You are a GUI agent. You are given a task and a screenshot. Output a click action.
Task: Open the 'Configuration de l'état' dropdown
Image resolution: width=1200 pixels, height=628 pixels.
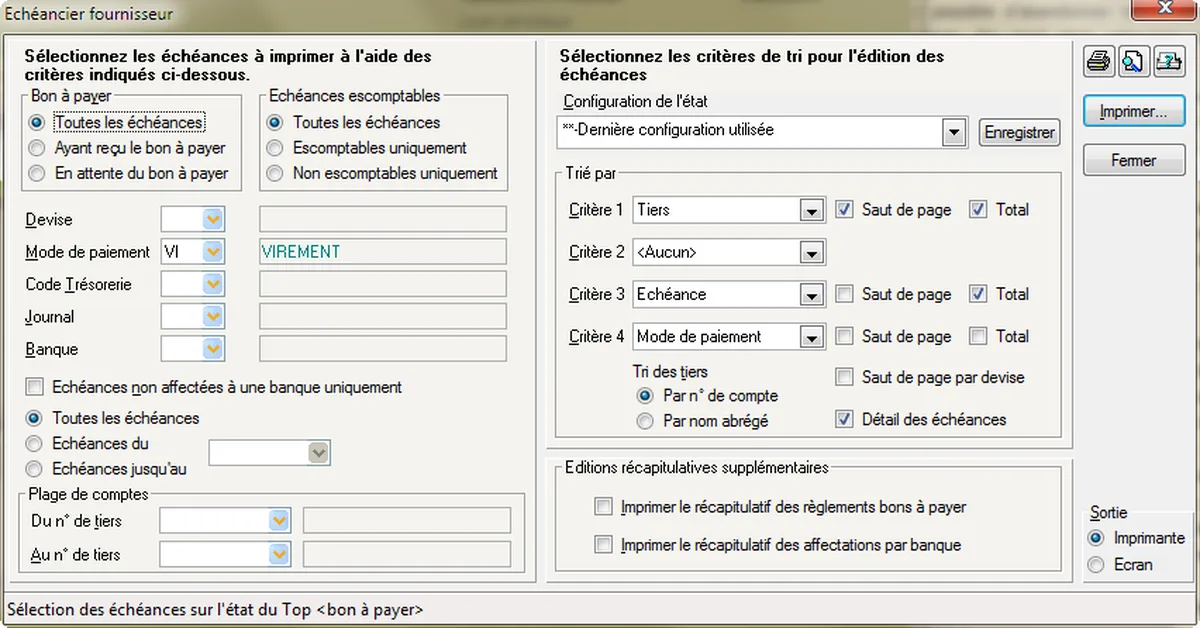pos(954,131)
